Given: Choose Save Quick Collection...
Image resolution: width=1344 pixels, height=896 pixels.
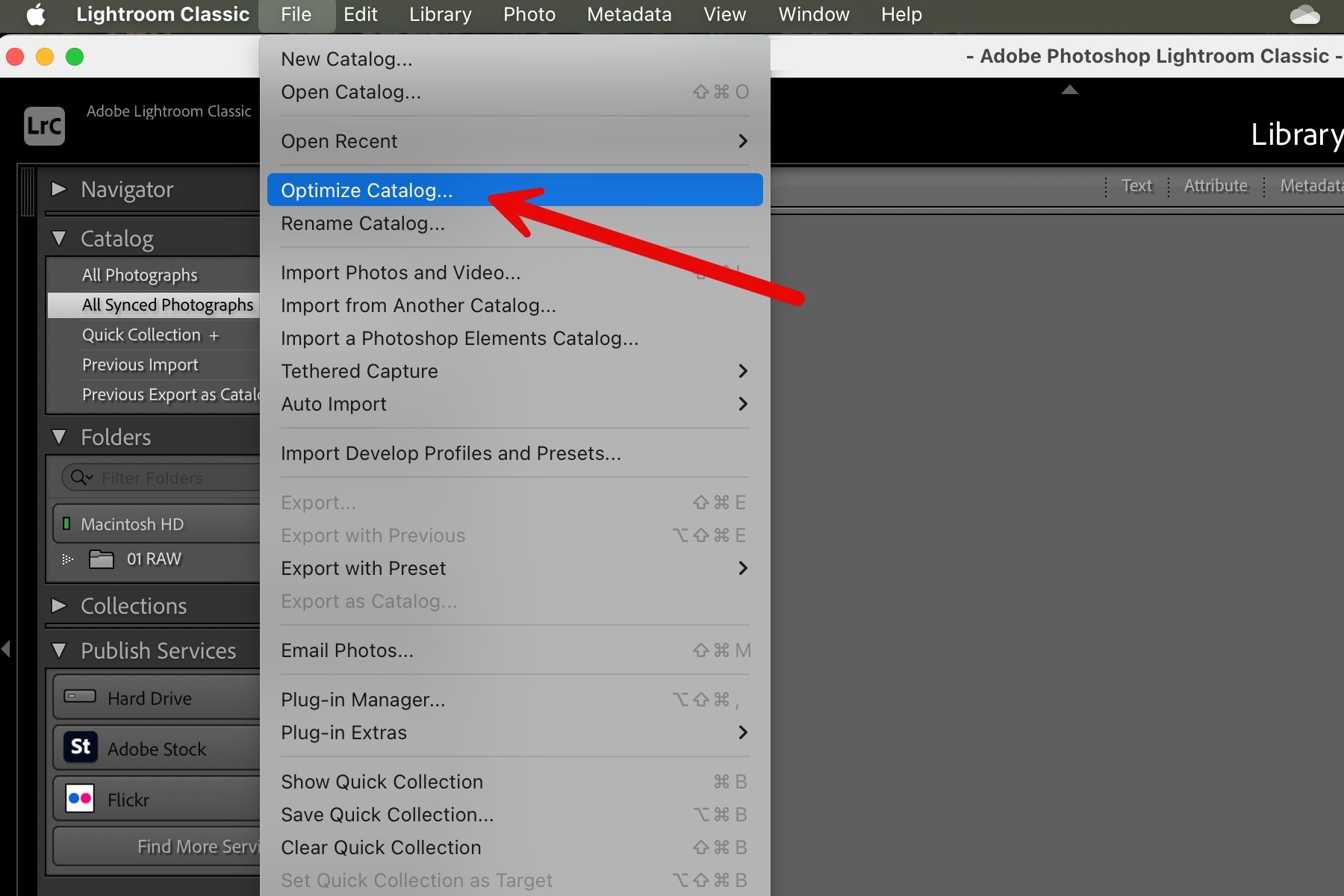Looking at the screenshot, I should pyautogui.click(x=514, y=815).
